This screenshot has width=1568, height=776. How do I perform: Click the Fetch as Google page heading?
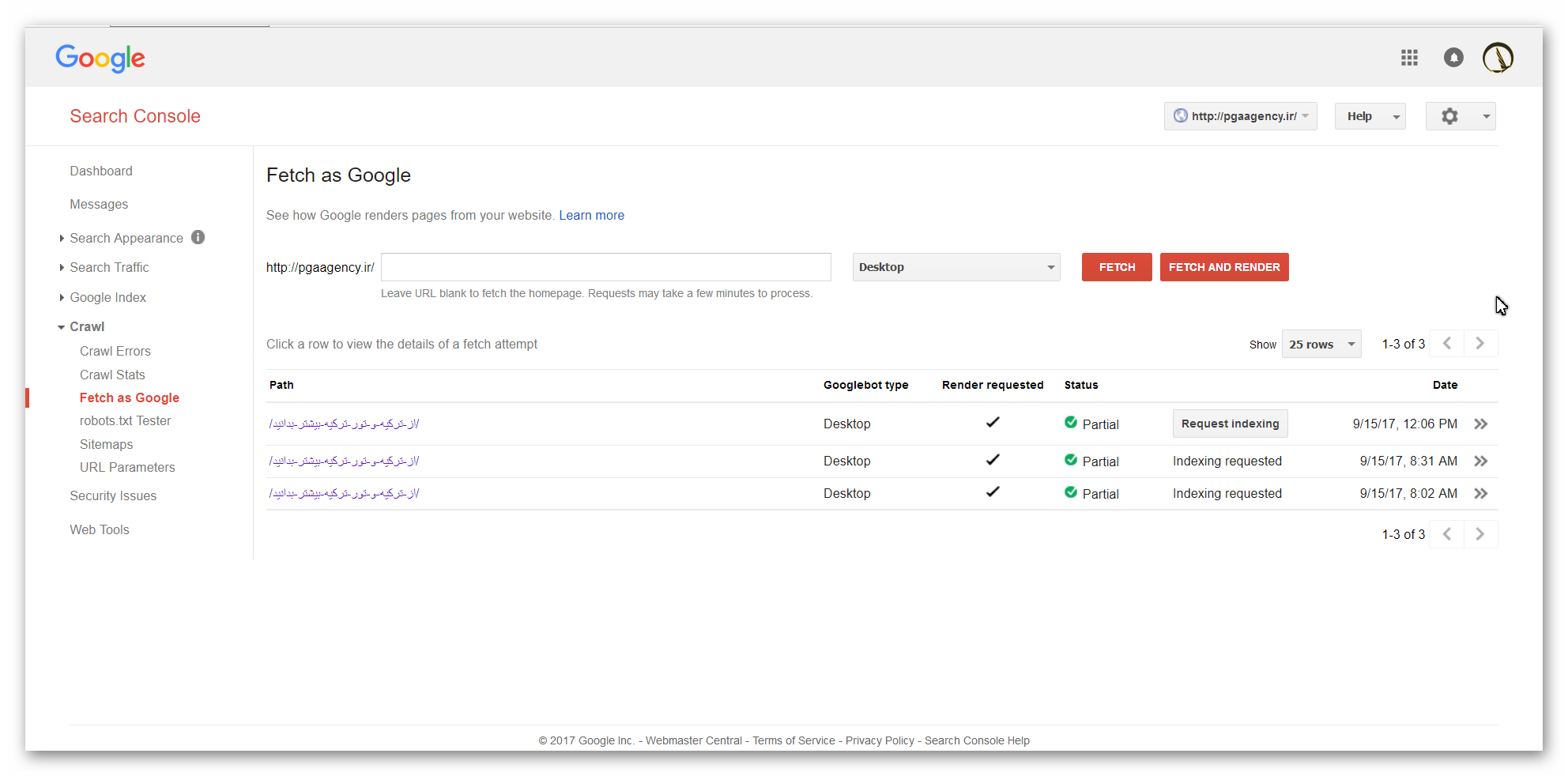tap(338, 175)
